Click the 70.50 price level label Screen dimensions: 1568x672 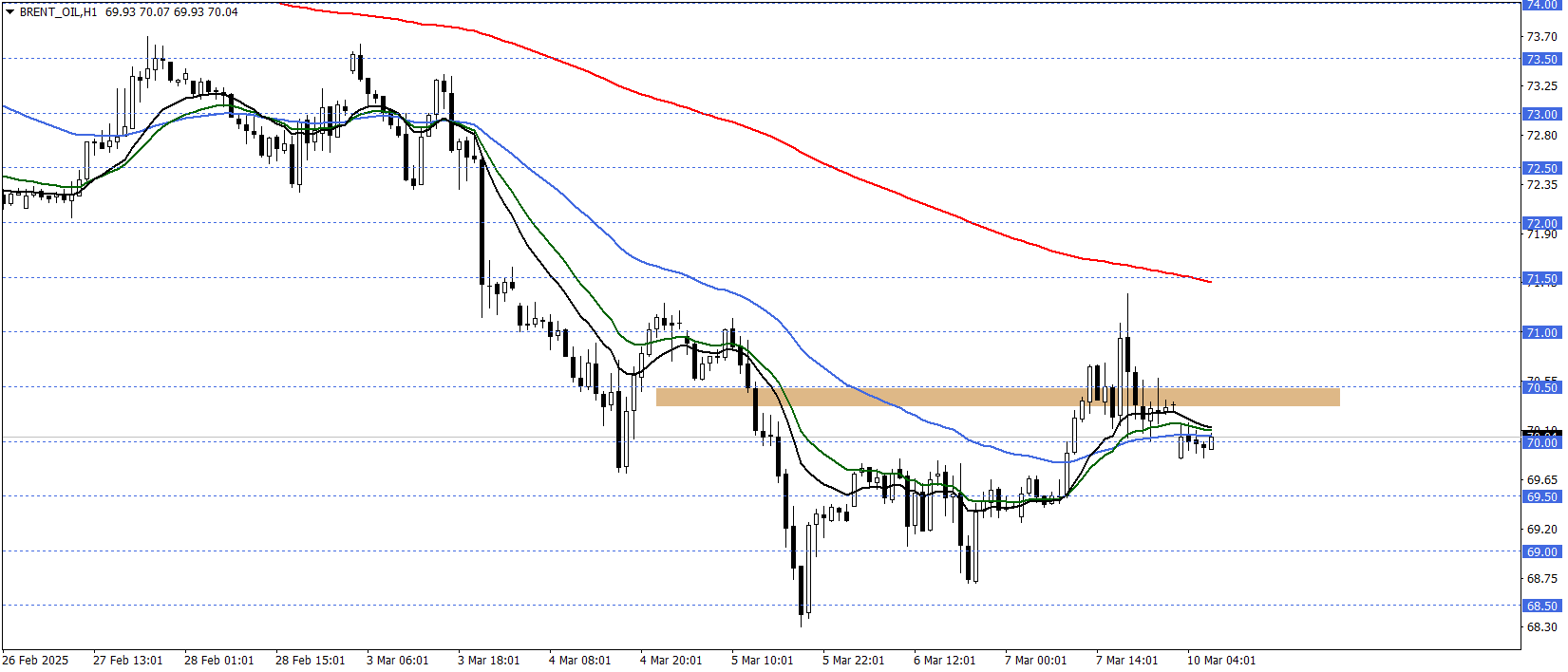point(1541,387)
